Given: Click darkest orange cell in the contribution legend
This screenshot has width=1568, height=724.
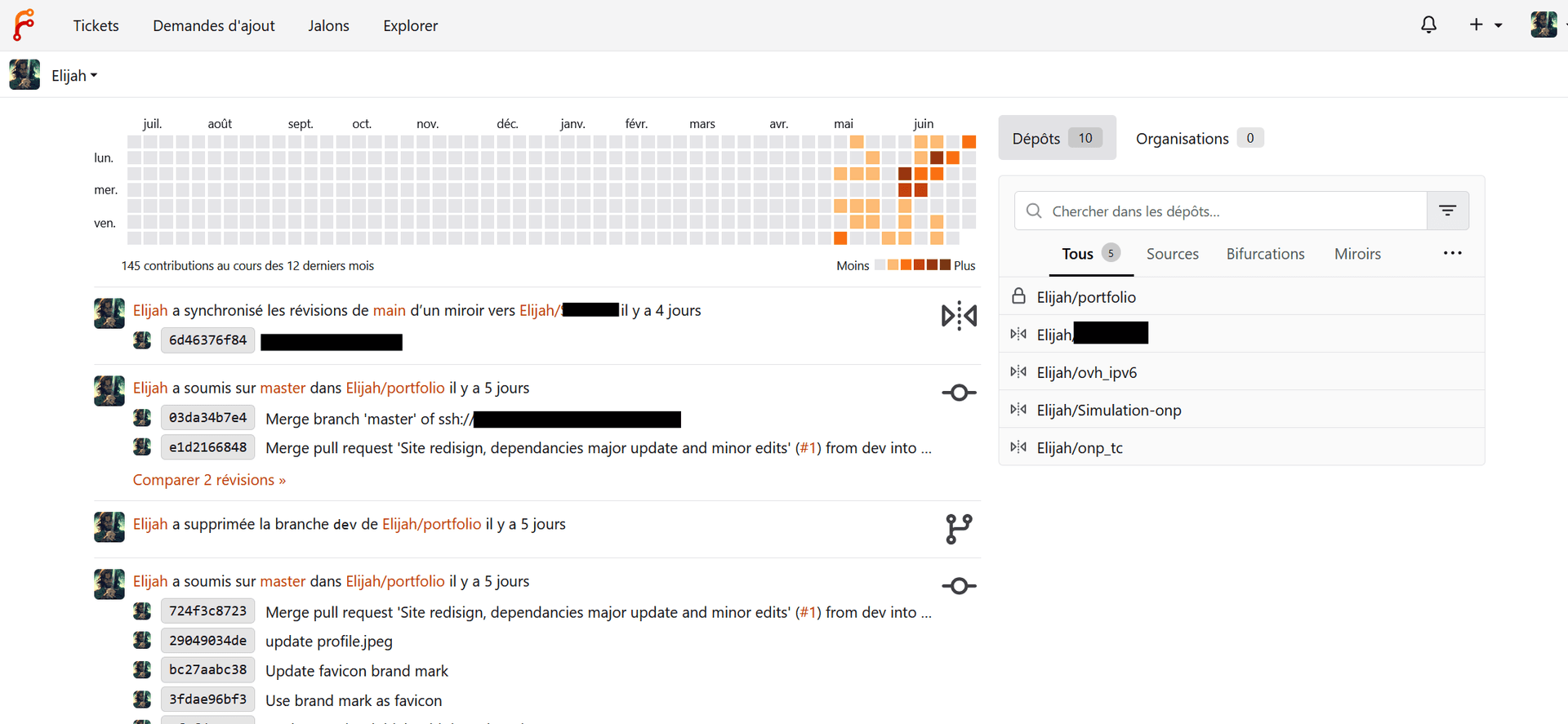Looking at the screenshot, I should coord(945,264).
